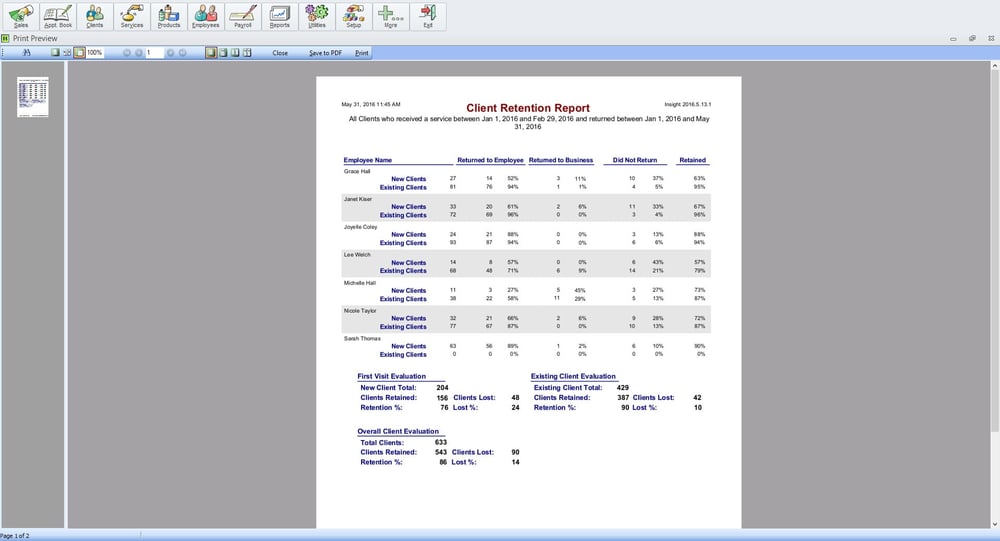Viewport: 1000px width, 541px height.
Task: Click employee name Grace Hall
Action: [x=357, y=171]
